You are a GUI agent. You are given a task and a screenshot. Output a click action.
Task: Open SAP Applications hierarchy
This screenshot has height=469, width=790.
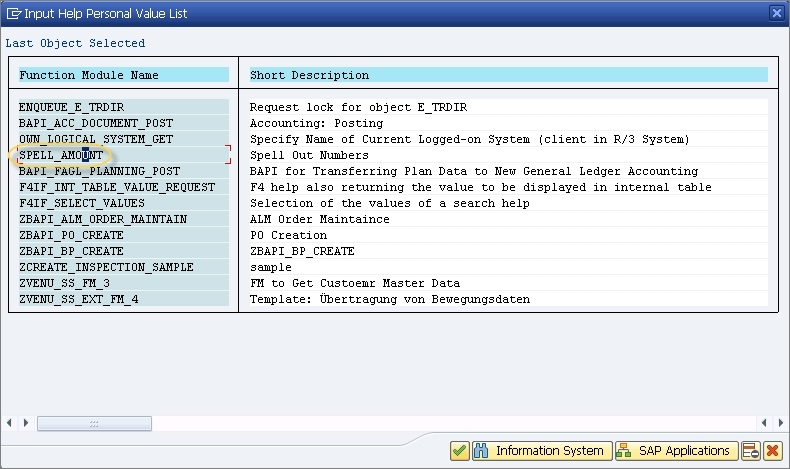[x=676, y=450]
